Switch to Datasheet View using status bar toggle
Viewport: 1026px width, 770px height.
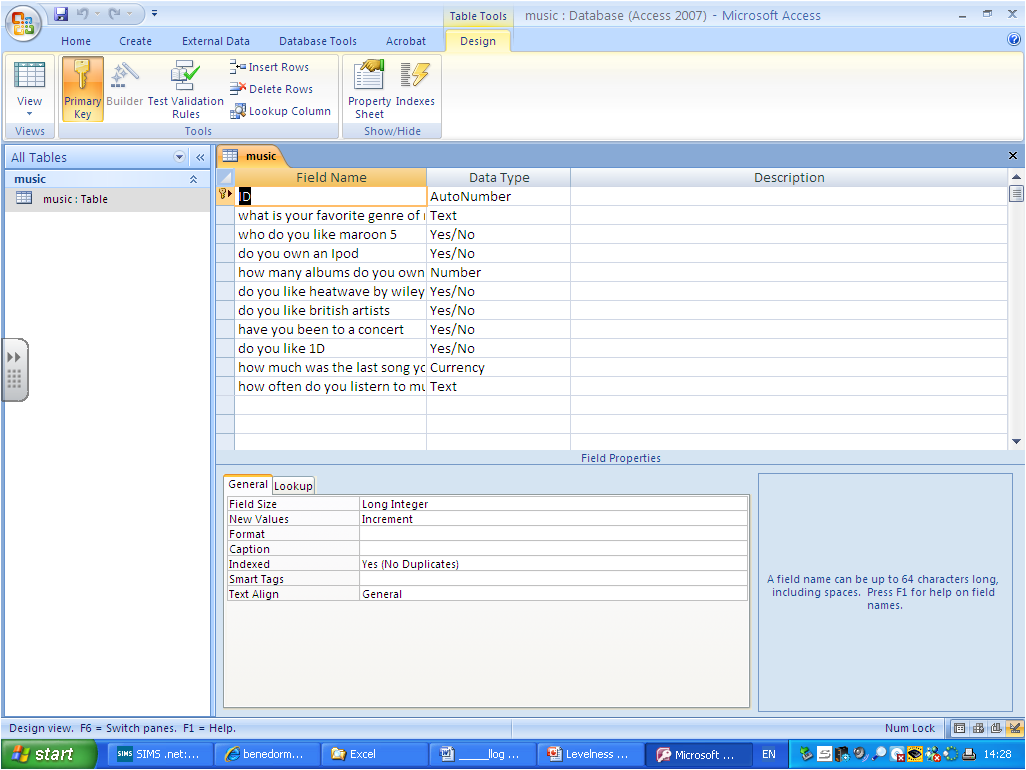click(959, 728)
